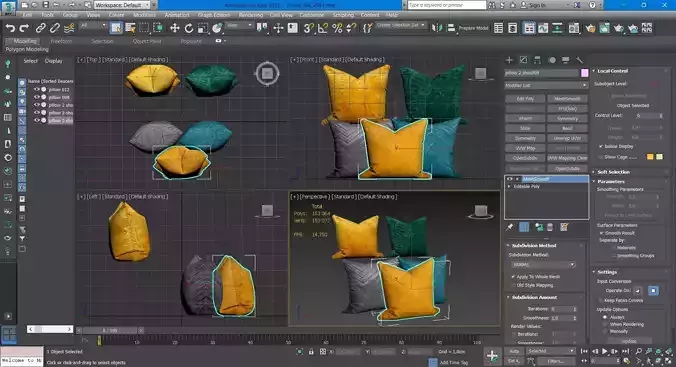Toggle Apply To Whole Mesh checkbox

(x=513, y=276)
